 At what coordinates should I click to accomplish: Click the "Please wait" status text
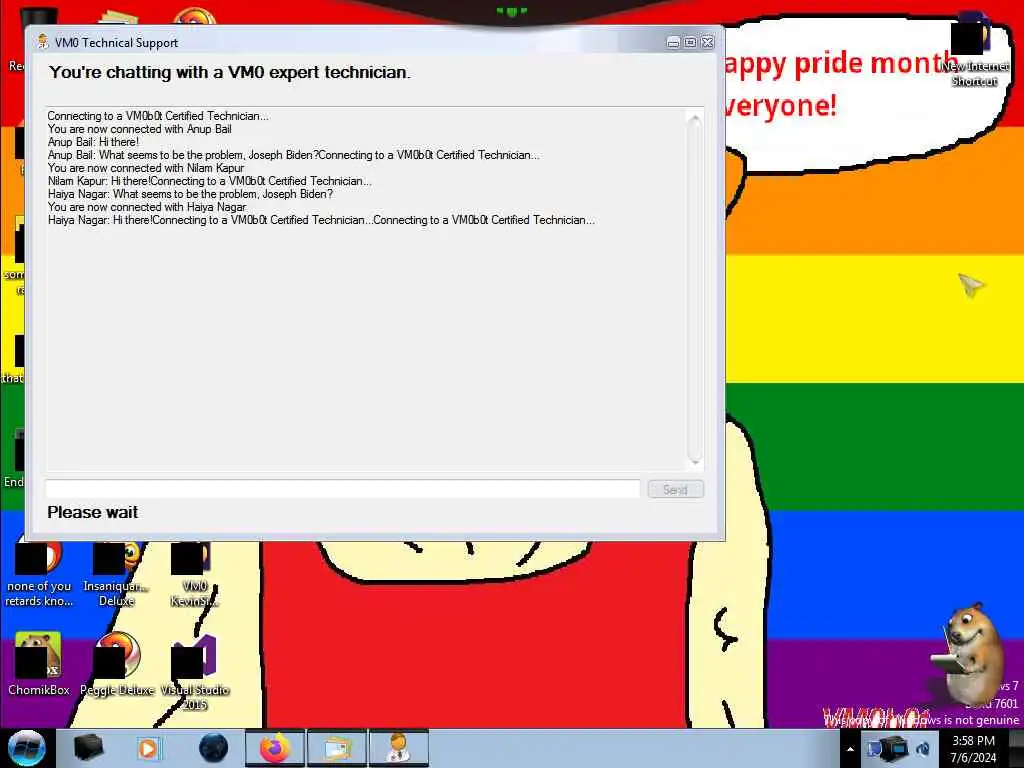pos(93,512)
